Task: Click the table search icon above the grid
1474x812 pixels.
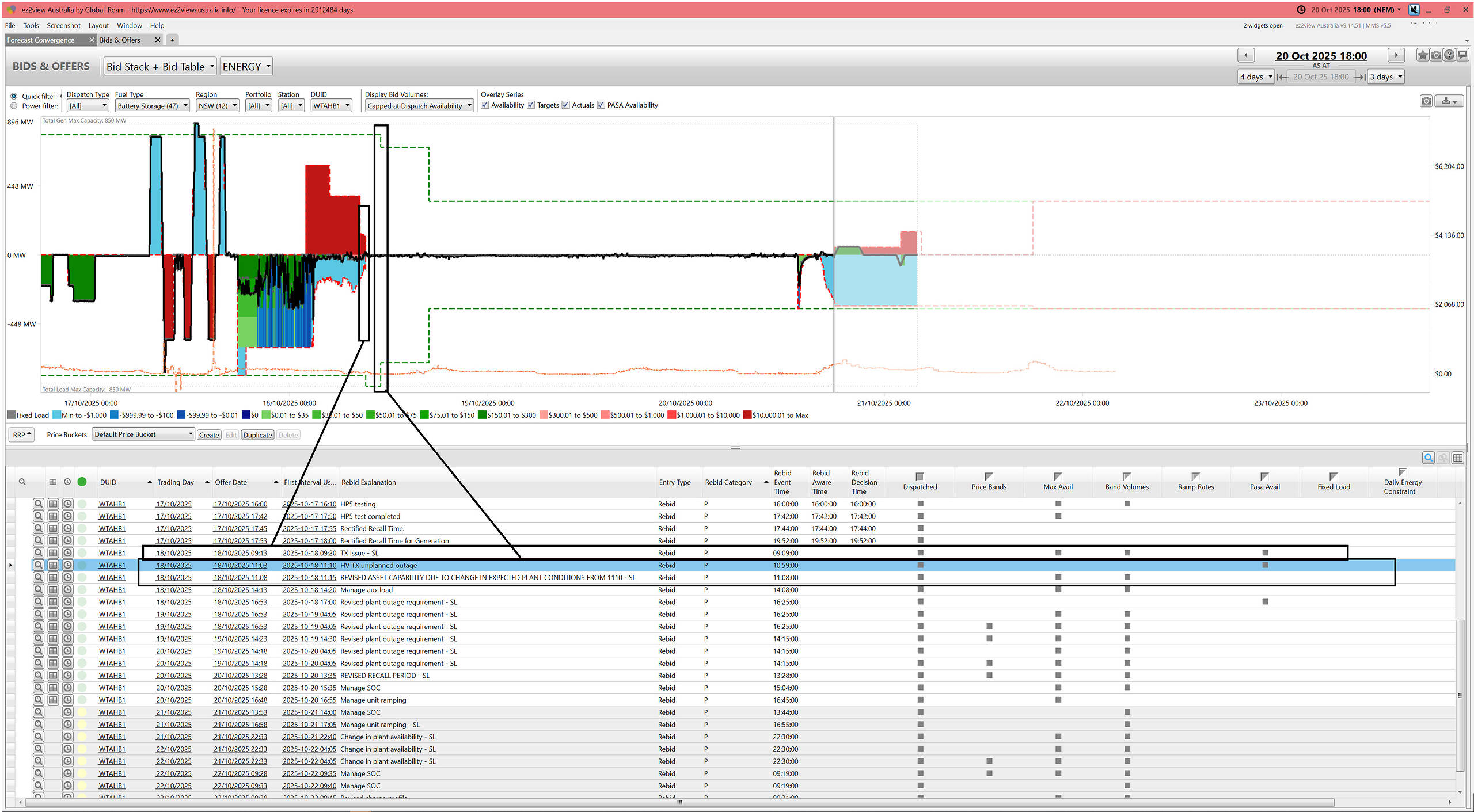Action: [x=1429, y=458]
